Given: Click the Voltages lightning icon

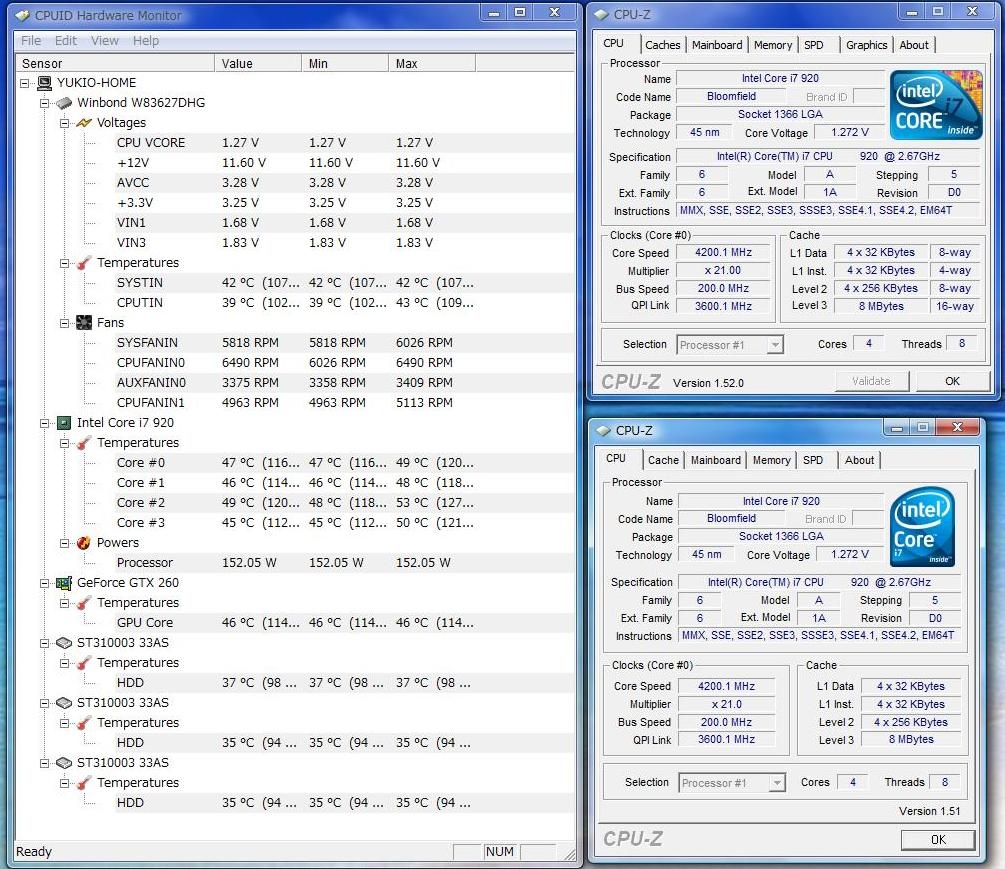Looking at the screenshot, I should click(x=84, y=122).
